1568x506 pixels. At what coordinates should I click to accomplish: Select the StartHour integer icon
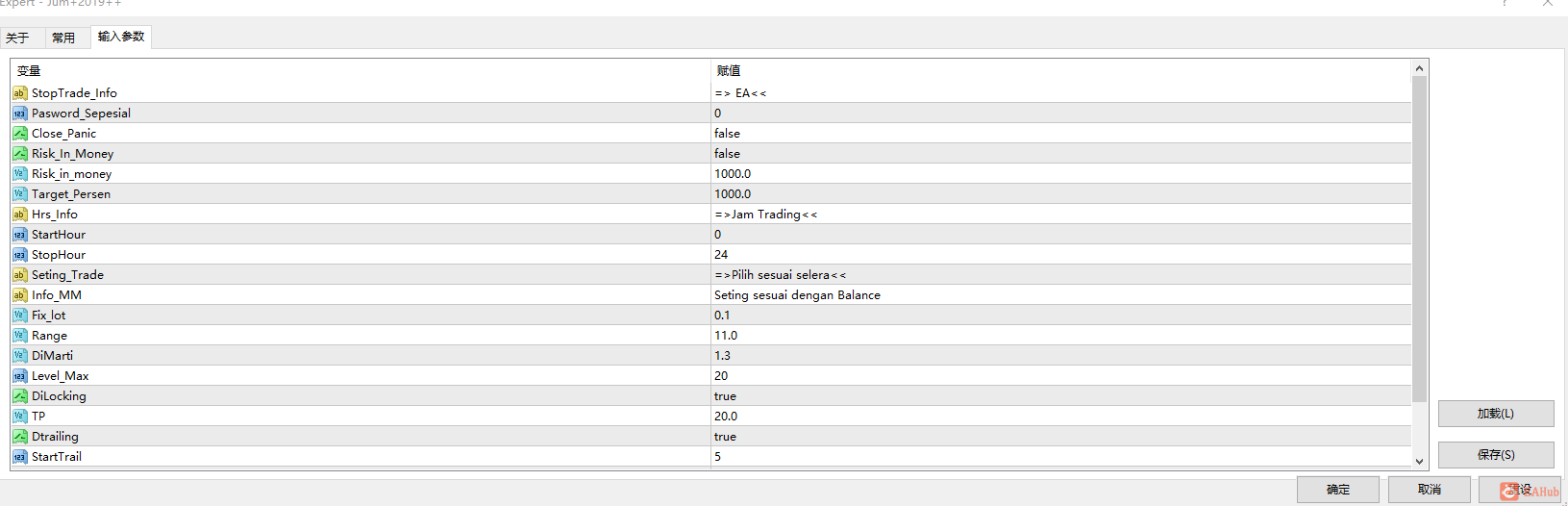point(20,235)
